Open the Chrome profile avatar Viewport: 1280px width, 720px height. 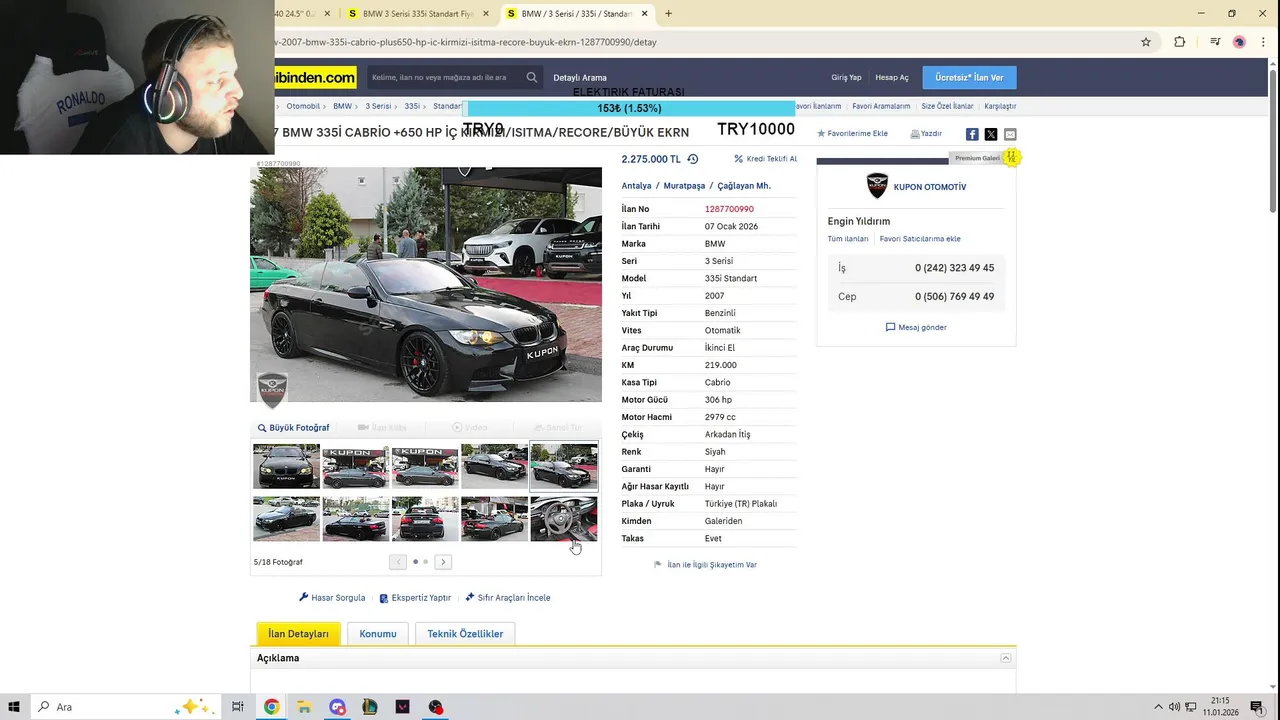point(1239,42)
